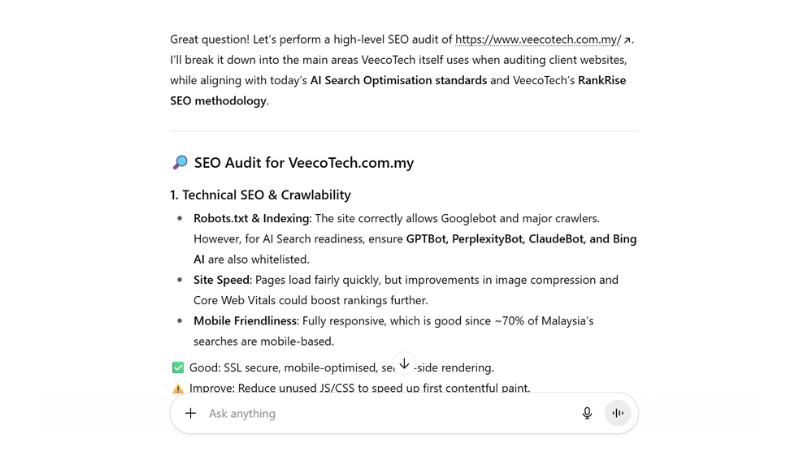Screen dimensions: 800x450
Task: Click the Technical SEO & Crawlability heading
Action: pyautogui.click(x=260, y=195)
